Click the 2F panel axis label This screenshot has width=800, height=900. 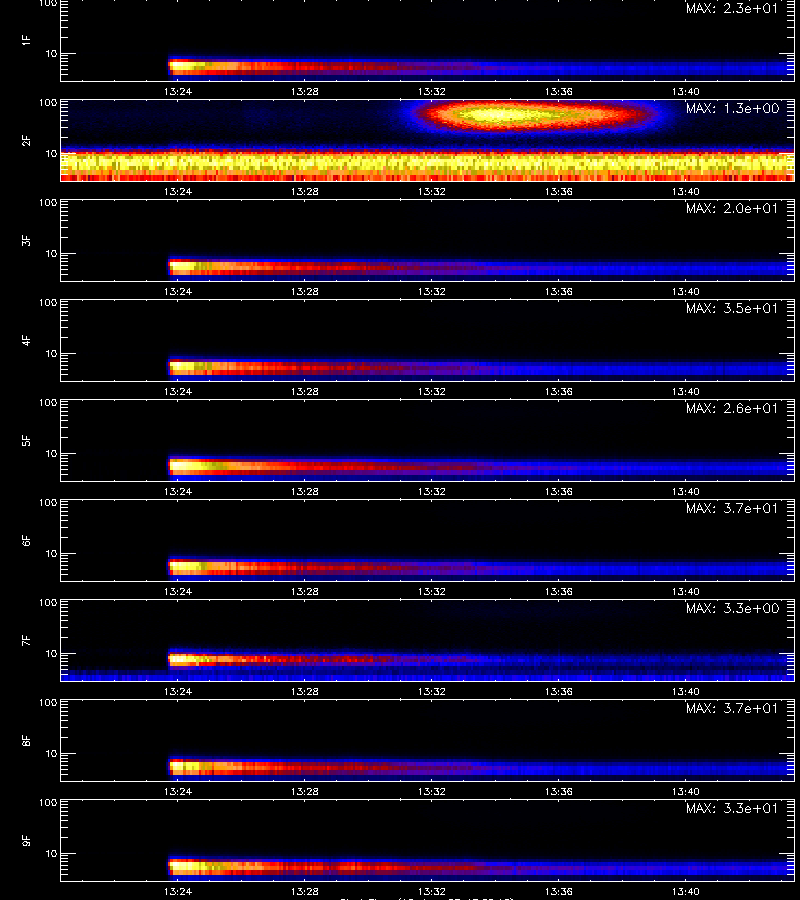[x=26, y=141]
